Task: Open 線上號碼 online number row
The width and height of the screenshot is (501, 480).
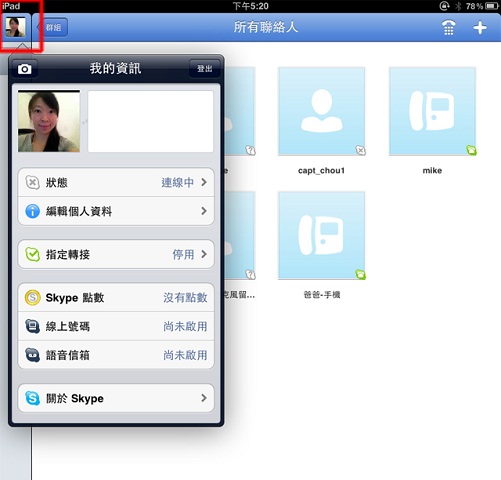Action: (x=116, y=326)
